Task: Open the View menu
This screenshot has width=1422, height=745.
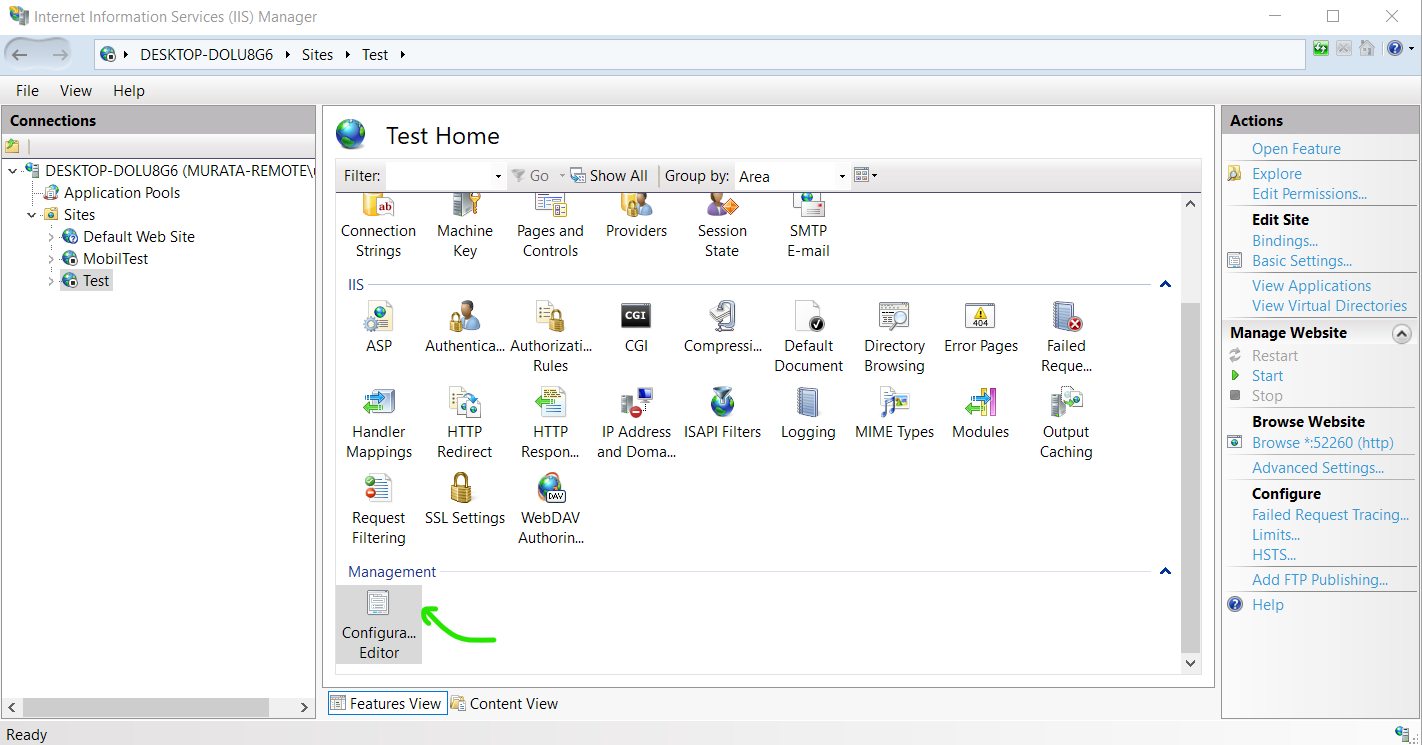Action: (x=76, y=90)
